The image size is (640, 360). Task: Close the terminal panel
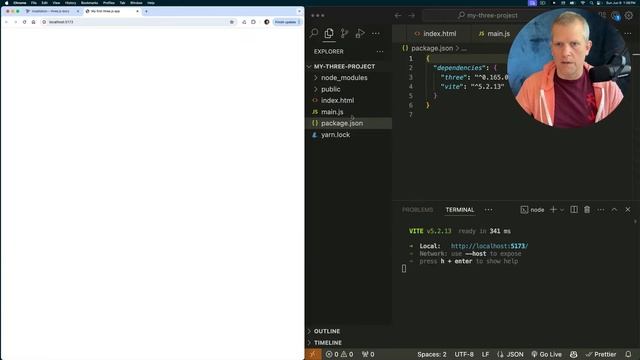click(x=628, y=210)
